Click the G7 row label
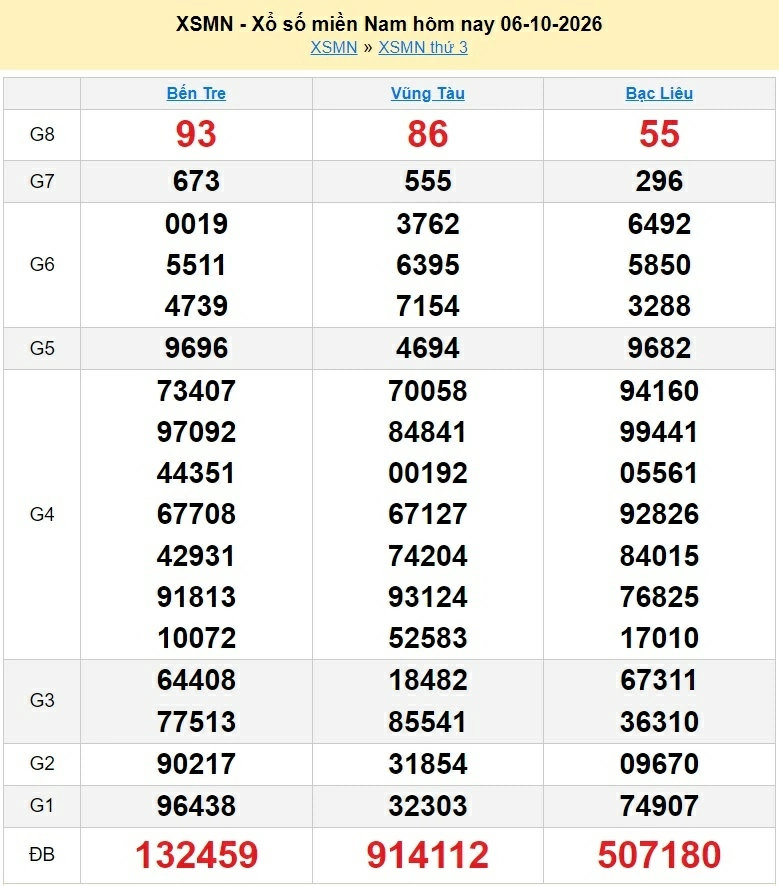 point(42,181)
